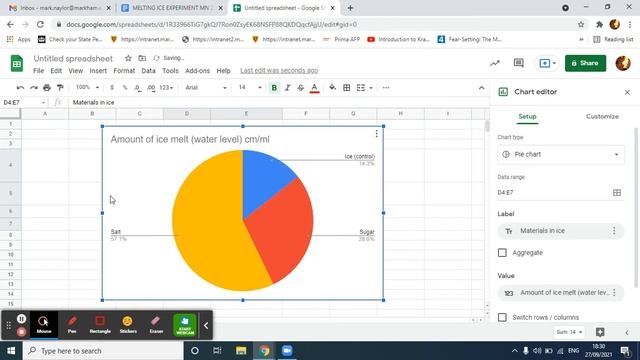Open the View menu
Image resolution: width=640 pixels, height=360 pixels.
(x=76, y=71)
